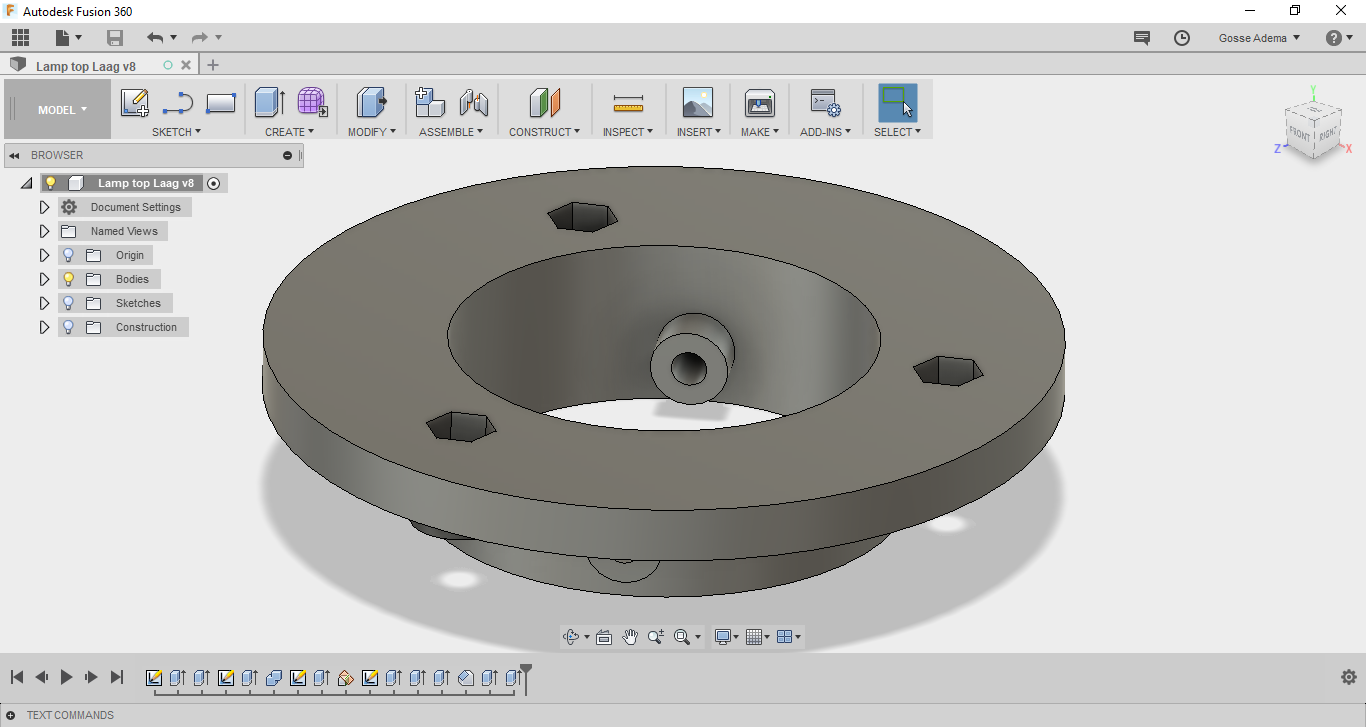Screen dimensions: 1366x727
Task: Switch to Lamp top Laag v8 tab
Action: (x=86, y=66)
